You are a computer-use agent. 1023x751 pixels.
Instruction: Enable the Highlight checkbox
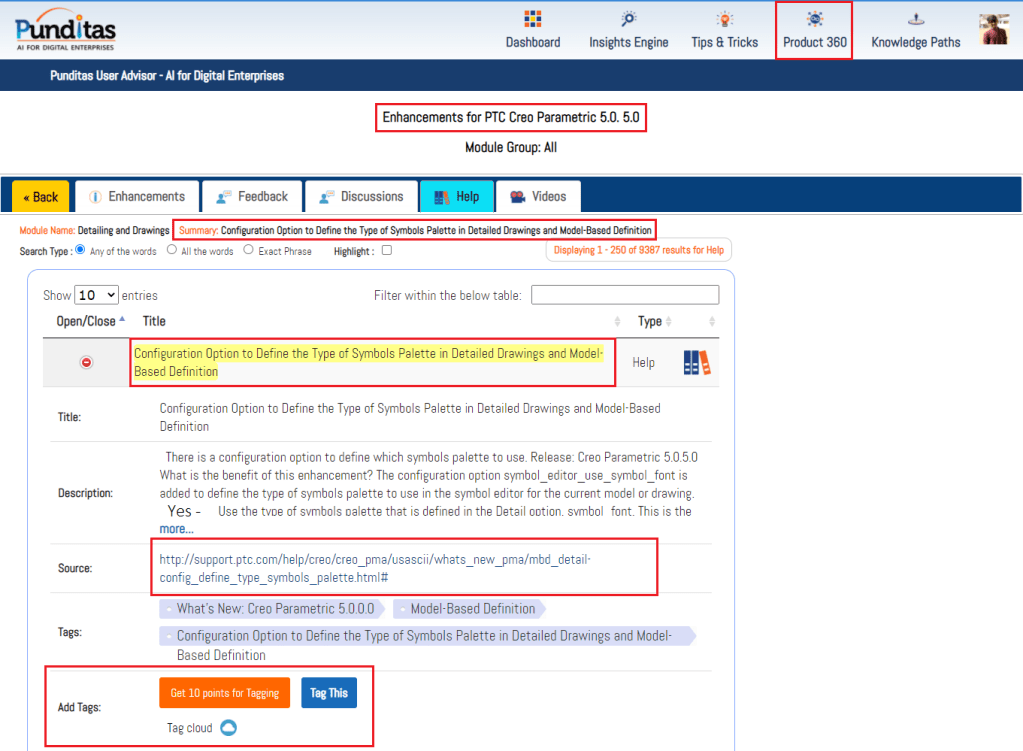pos(387,251)
